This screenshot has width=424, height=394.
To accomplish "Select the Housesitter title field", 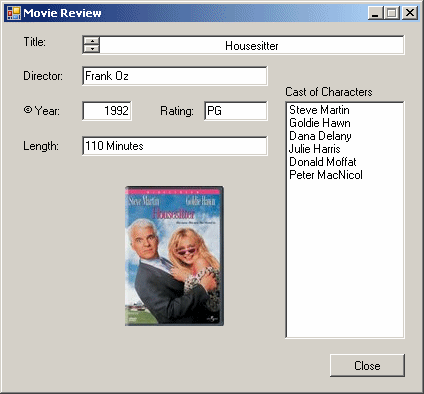I will coord(252,45).
